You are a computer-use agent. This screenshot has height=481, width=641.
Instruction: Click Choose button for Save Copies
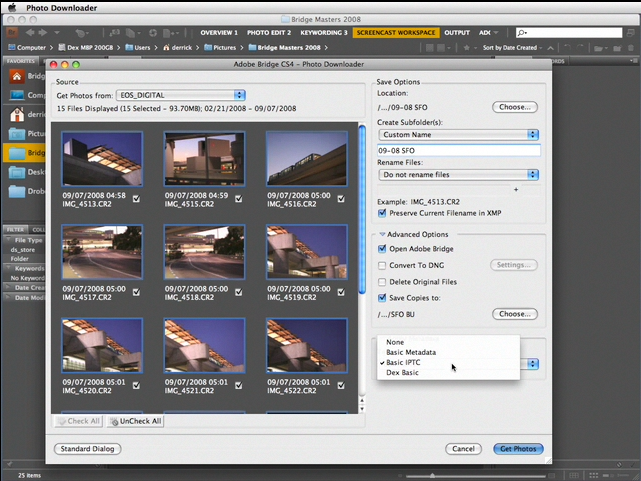tap(515, 314)
